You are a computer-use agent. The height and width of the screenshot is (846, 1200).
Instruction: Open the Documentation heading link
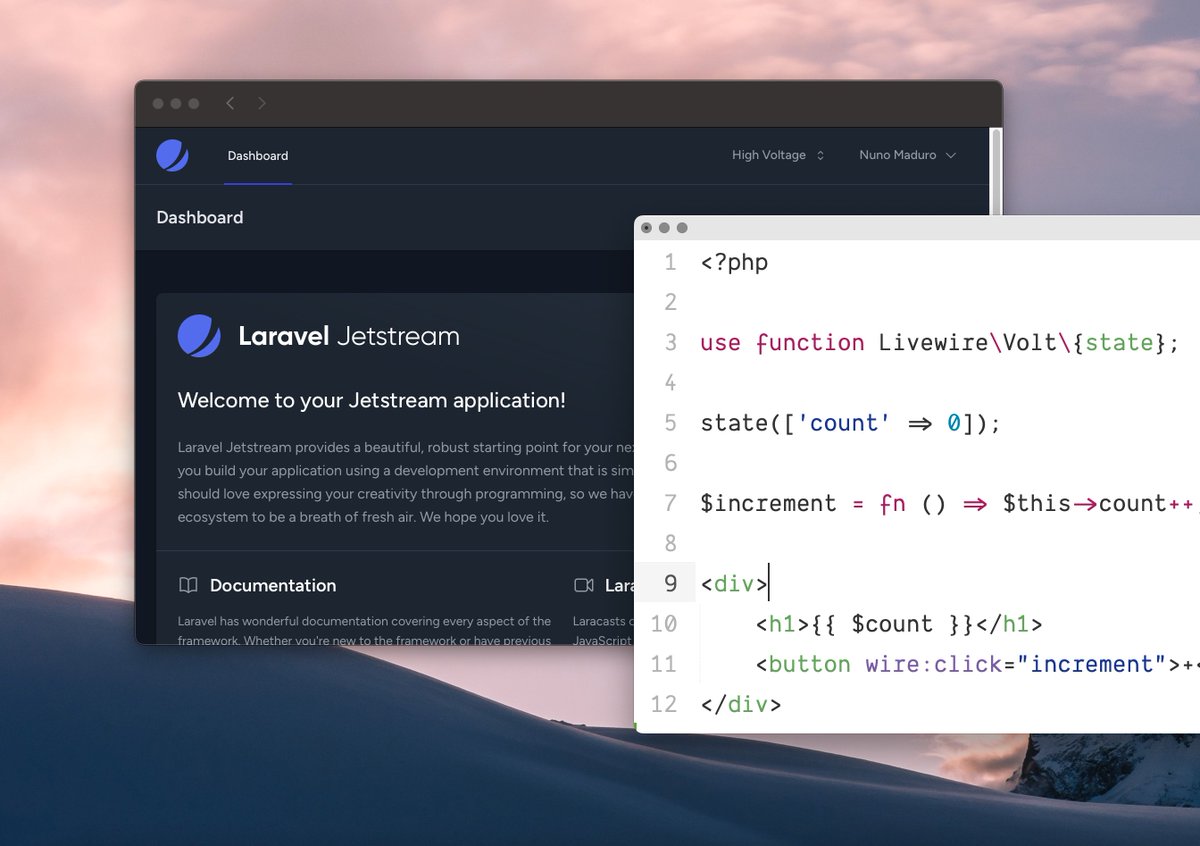click(273, 585)
